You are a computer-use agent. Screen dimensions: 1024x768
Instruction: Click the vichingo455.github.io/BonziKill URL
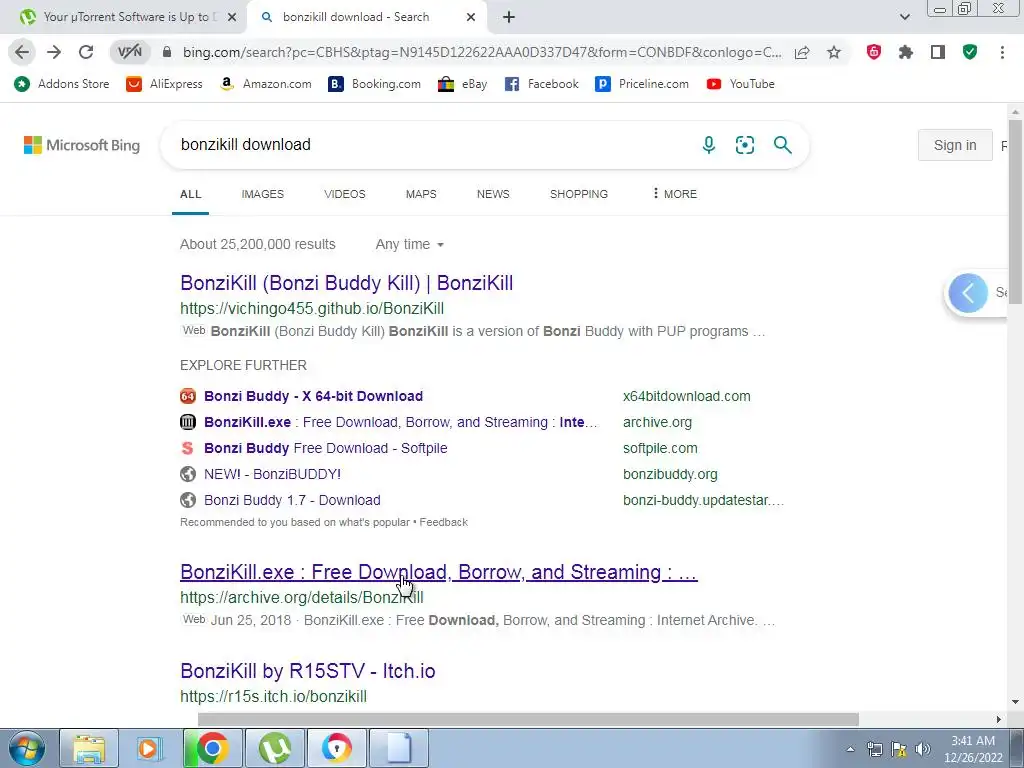click(x=312, y=309)
